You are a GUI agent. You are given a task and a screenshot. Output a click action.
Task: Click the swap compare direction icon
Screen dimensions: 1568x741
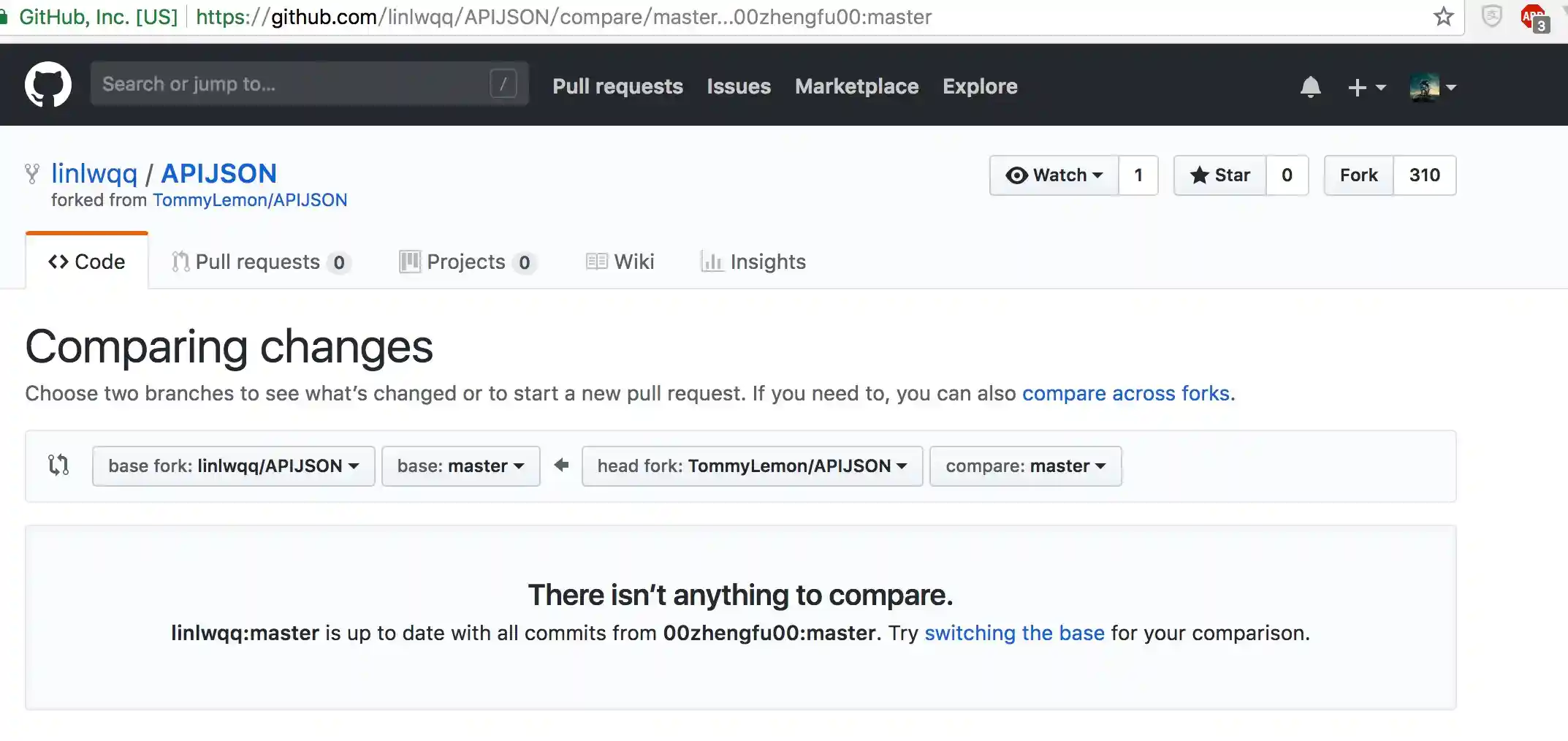tap(58, 465)
